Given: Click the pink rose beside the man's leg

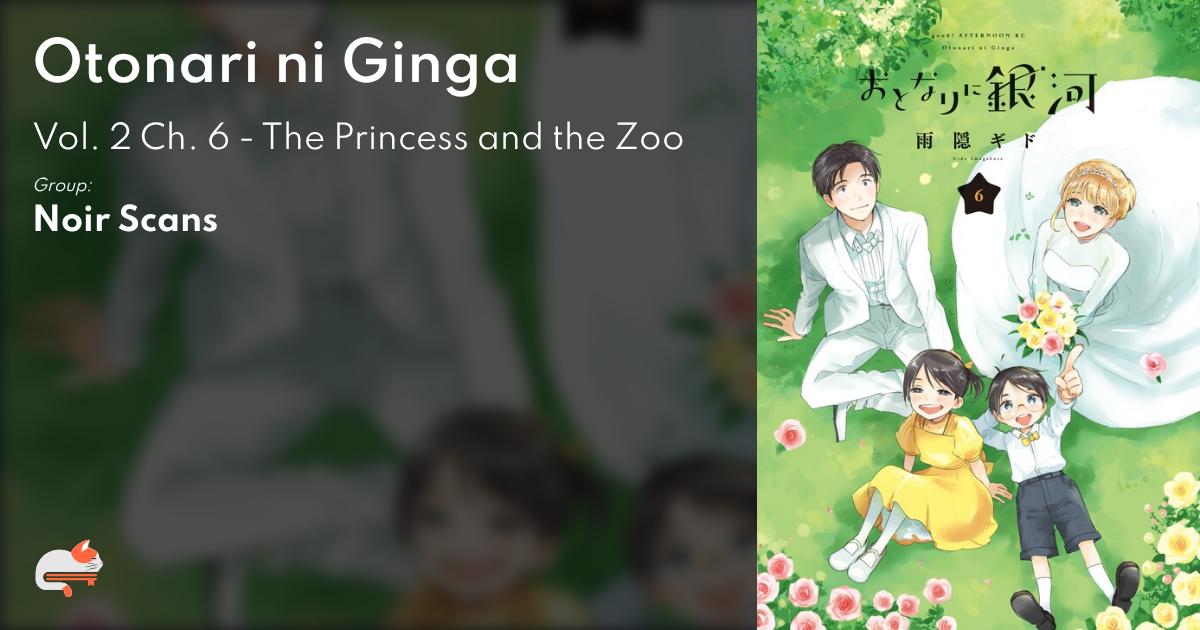Looking at the screenshot, I should click(x=790, y=434).
